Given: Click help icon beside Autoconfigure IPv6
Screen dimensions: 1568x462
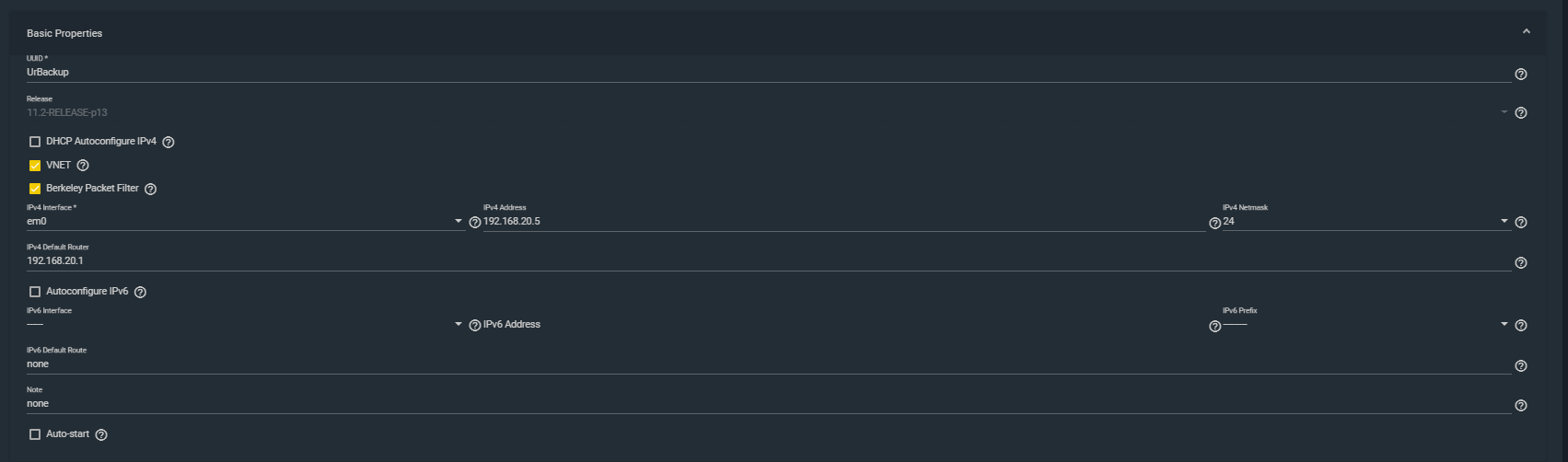Looking at the screenshot, I should coord(140,292).
